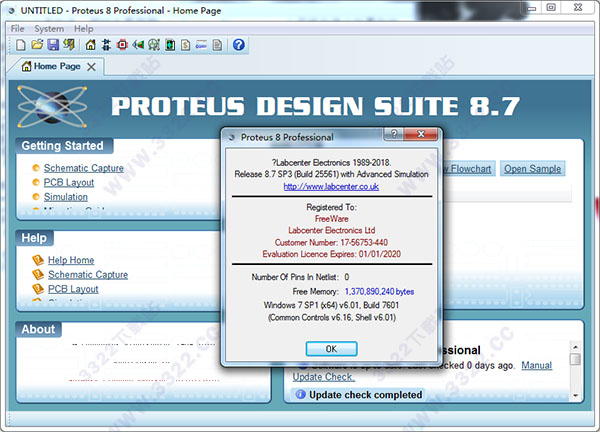Click the blue Help question-mark icon

(238, 45)
